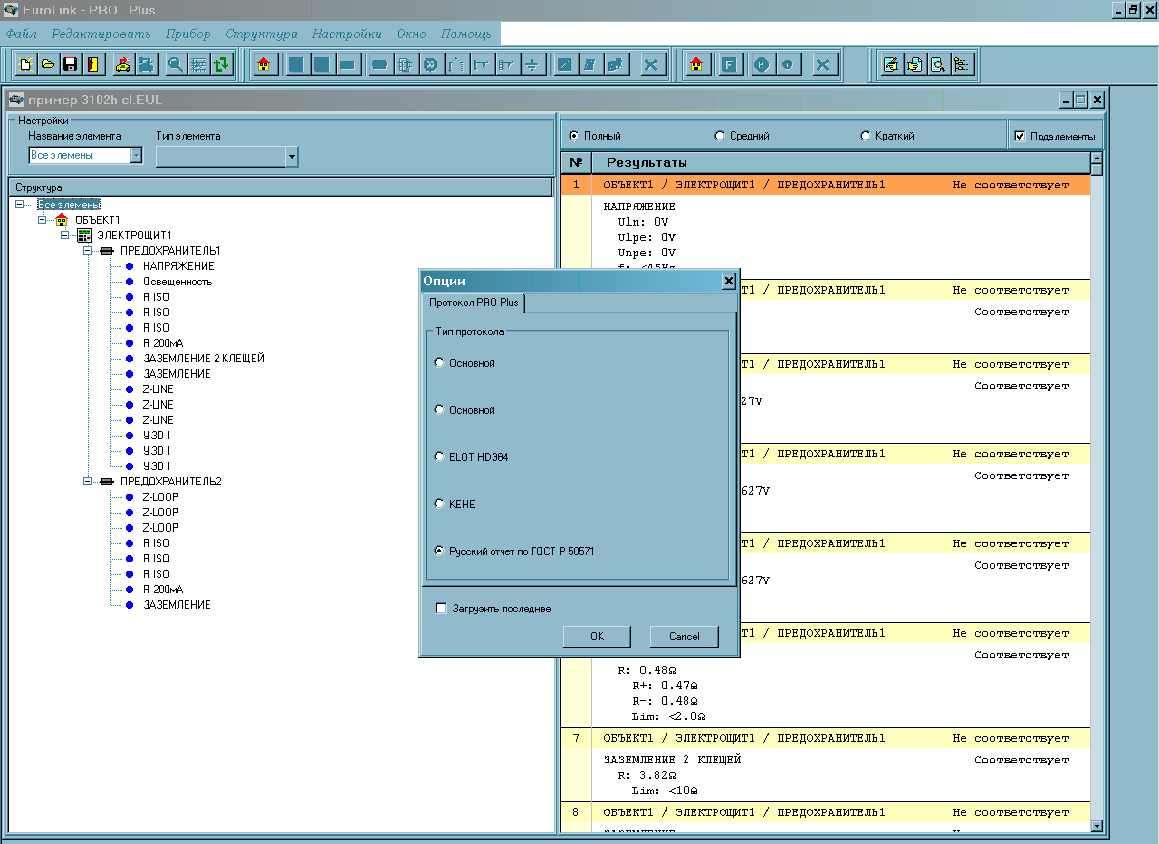Viewport: 1159px width, 844px height.
Task: Click ОБЪЕКТ1 house icon in tree
Action: (61, 220)
